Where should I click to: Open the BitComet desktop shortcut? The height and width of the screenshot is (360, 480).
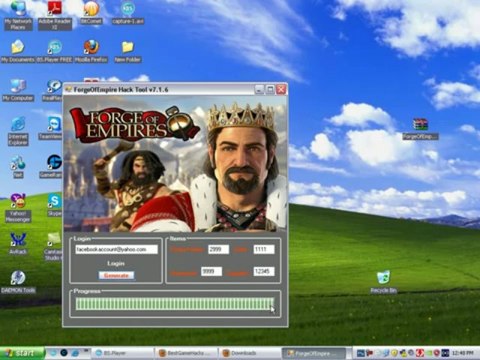point(91,13)
